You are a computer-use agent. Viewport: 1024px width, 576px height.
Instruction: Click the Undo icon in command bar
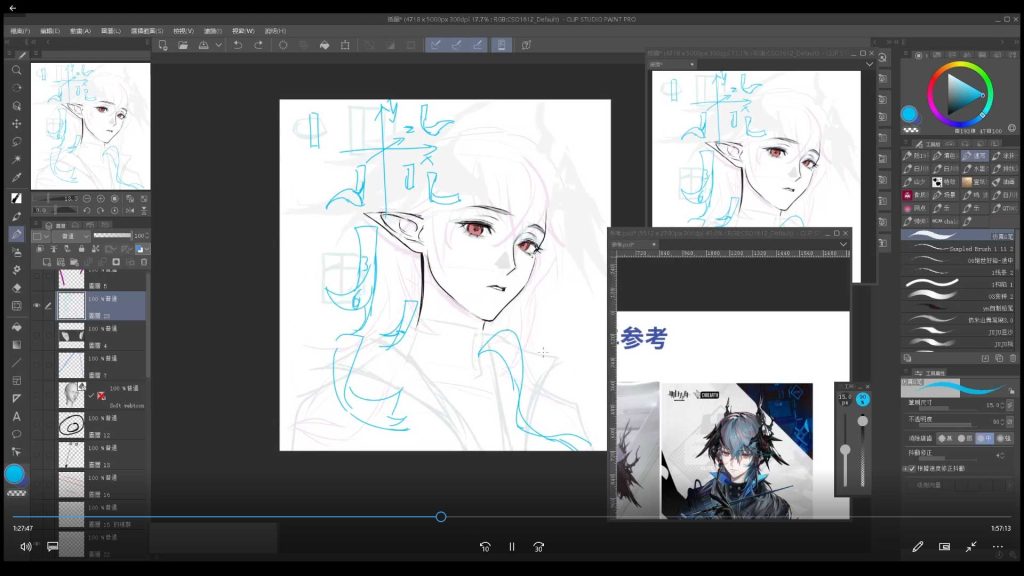(238, 45)
